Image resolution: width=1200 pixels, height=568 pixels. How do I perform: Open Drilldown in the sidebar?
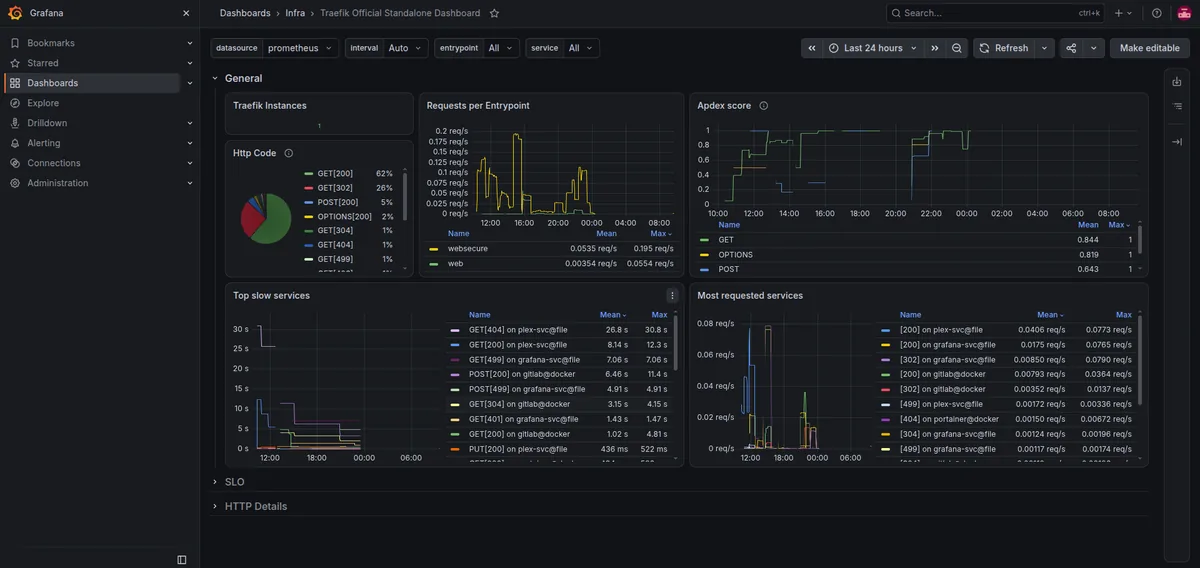[47, 123]
